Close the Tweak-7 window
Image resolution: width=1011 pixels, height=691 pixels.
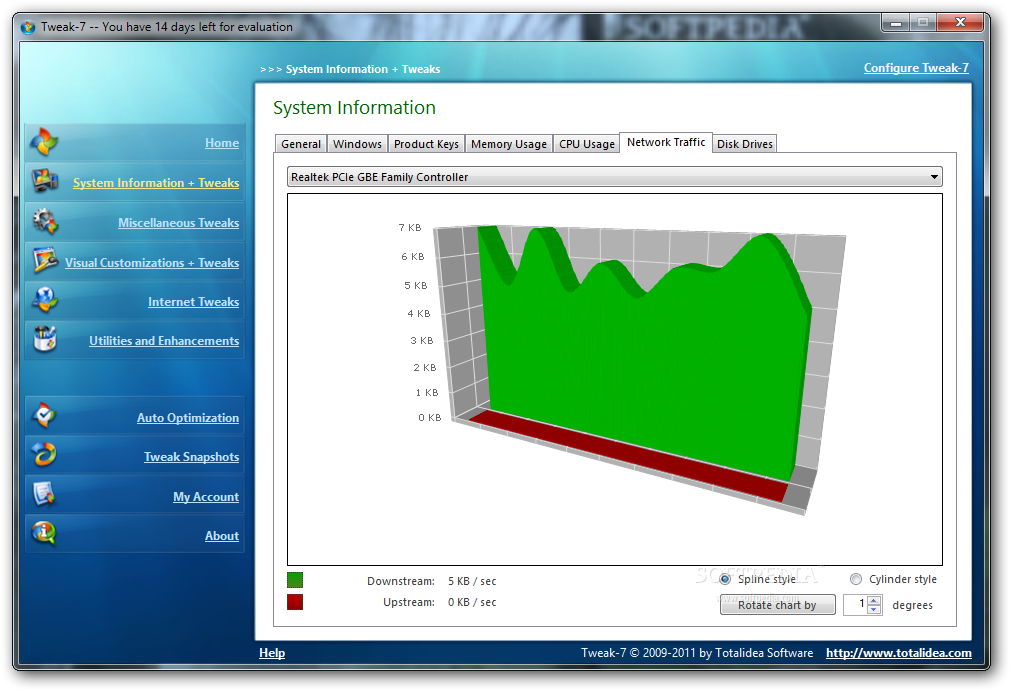[x=960, y=23]
